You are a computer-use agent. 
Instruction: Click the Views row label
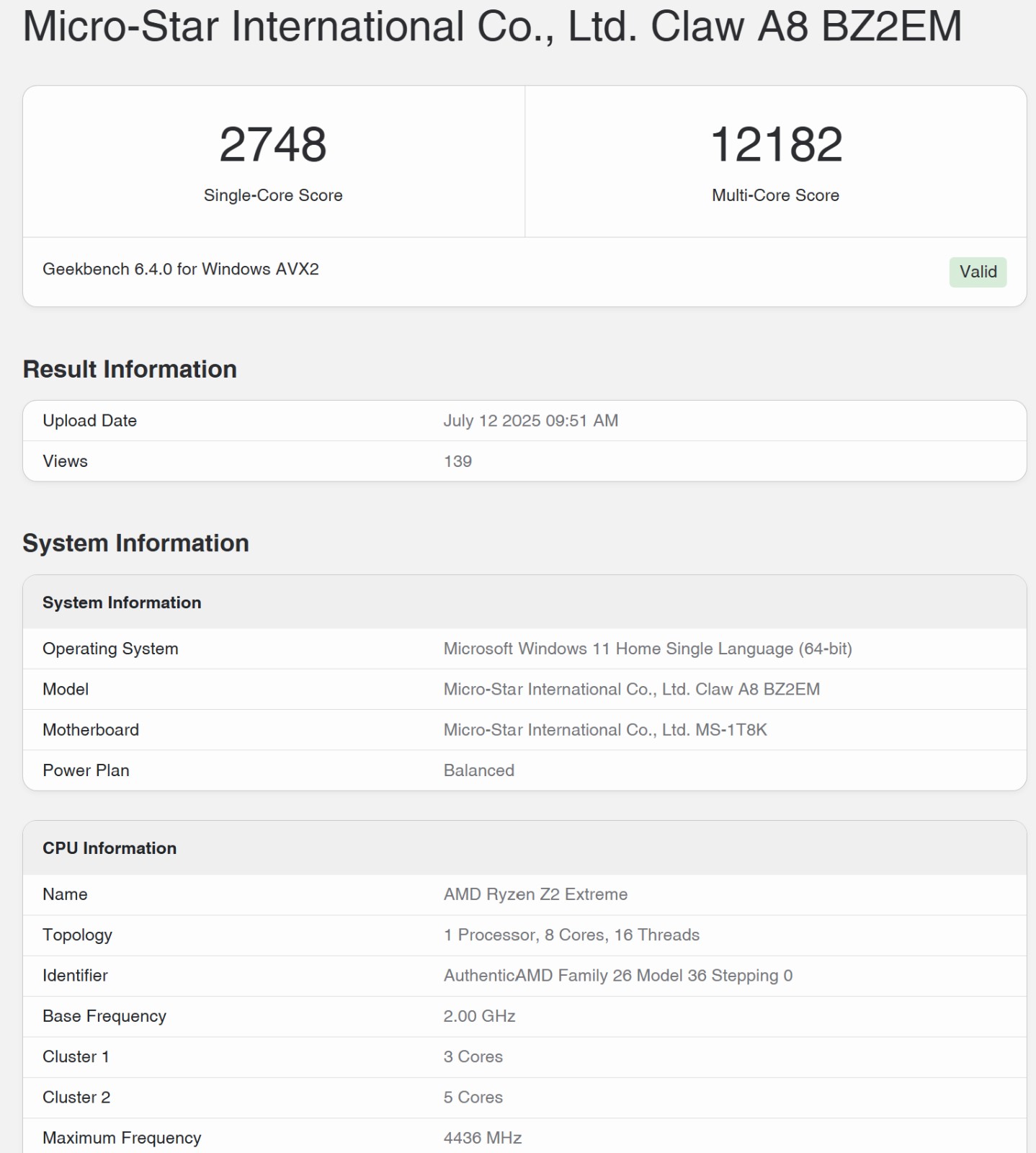(x=66, y=461)
